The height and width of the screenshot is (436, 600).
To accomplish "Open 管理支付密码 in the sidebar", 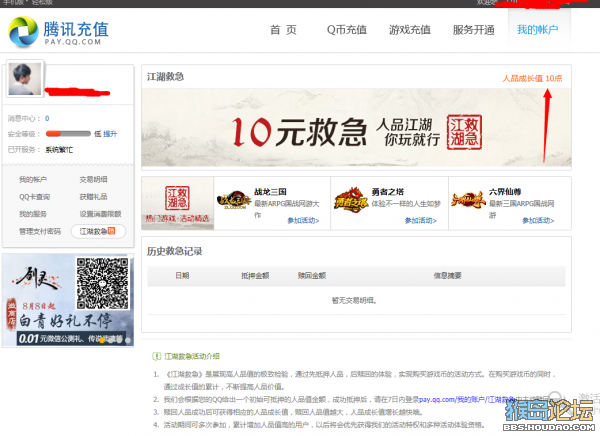I will point(40,231).
